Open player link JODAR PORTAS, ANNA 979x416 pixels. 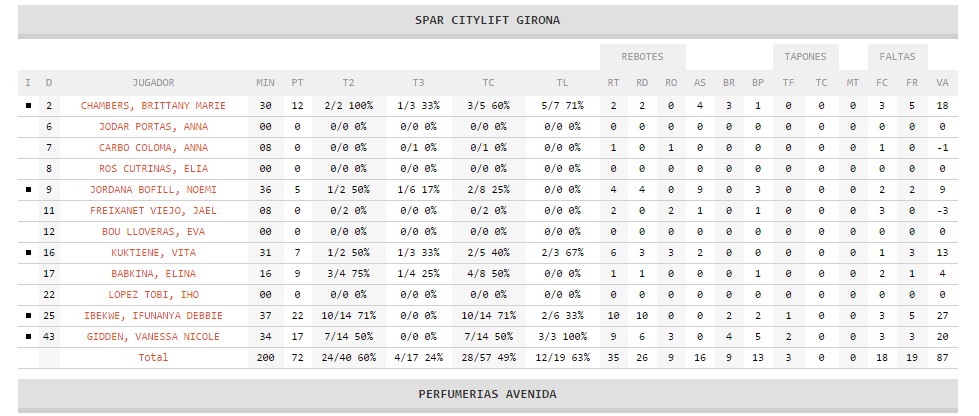(x=153, y=127)
